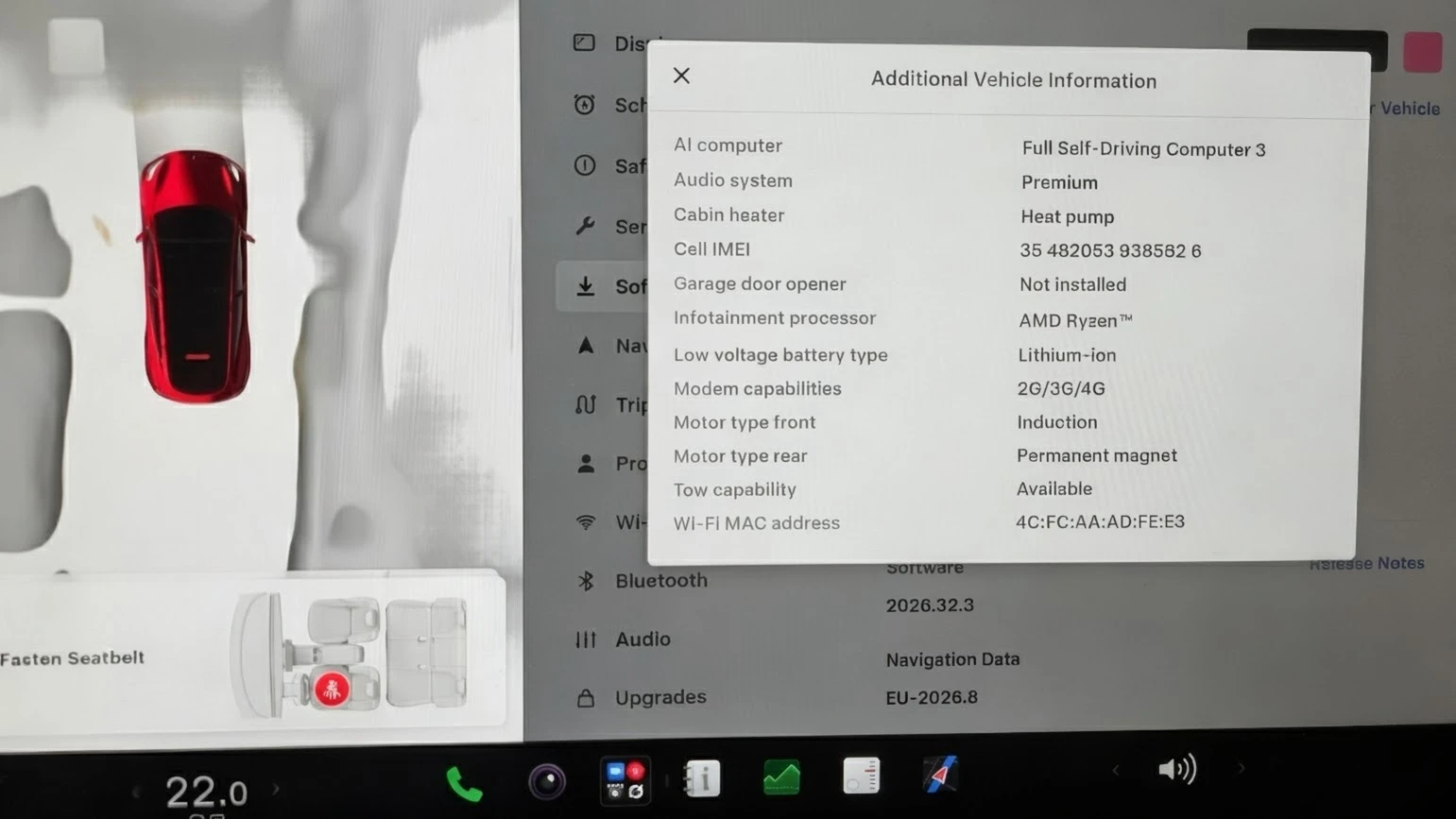Open the app launcher folder icon
Viewport: 1456px width, 819px height.
625,780
